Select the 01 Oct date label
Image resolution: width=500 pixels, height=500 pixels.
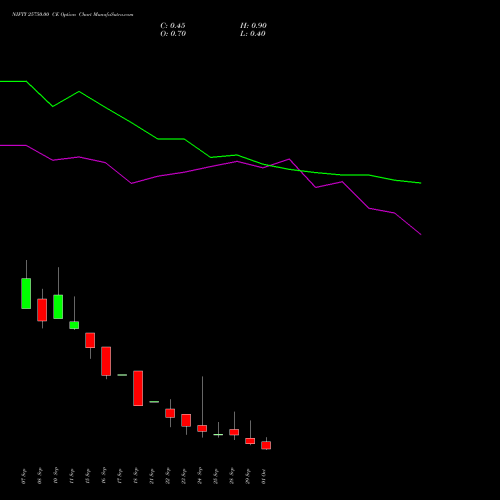[x=264, y=476]
